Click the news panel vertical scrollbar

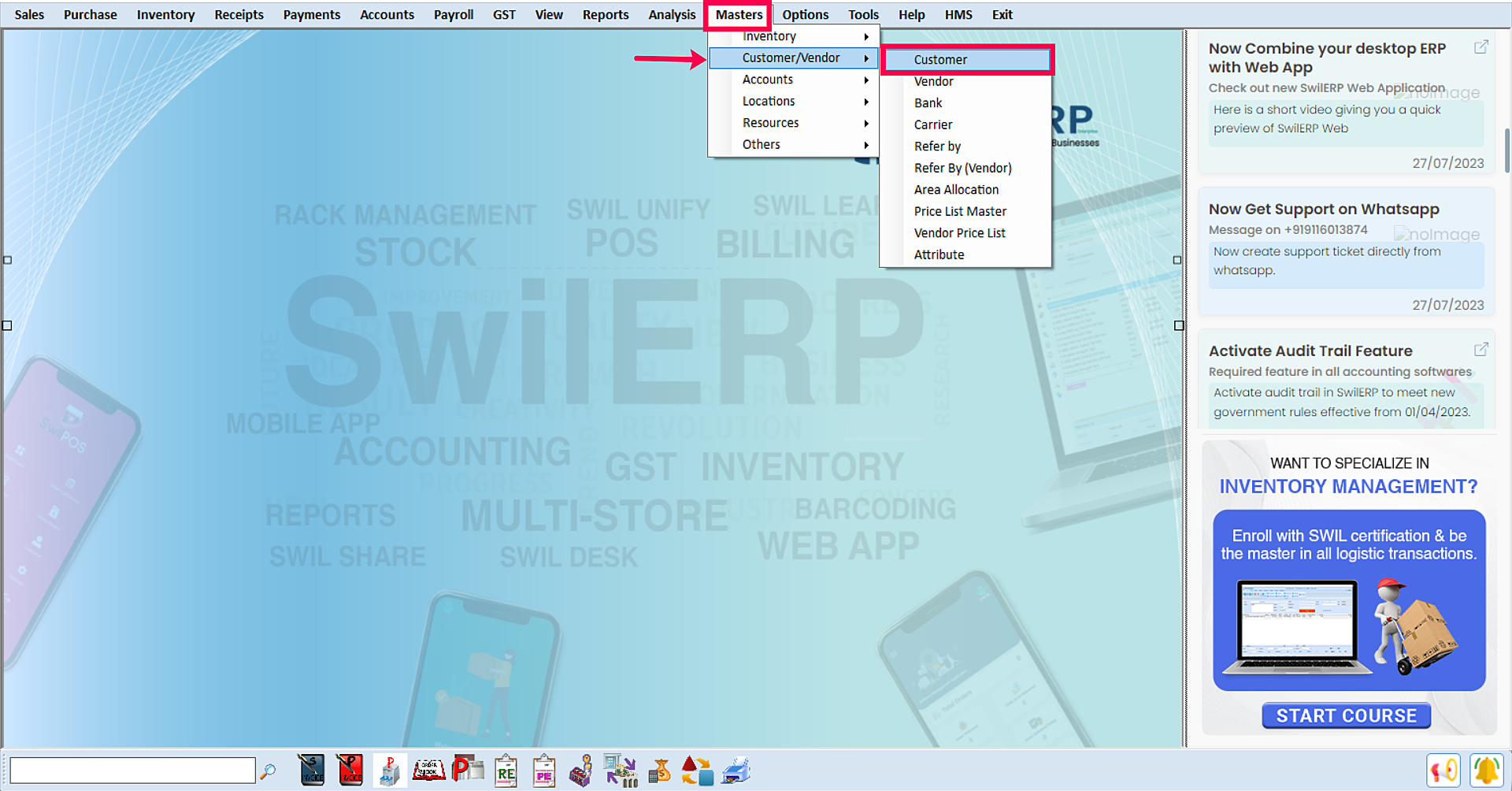click(x=1506, y=150)
